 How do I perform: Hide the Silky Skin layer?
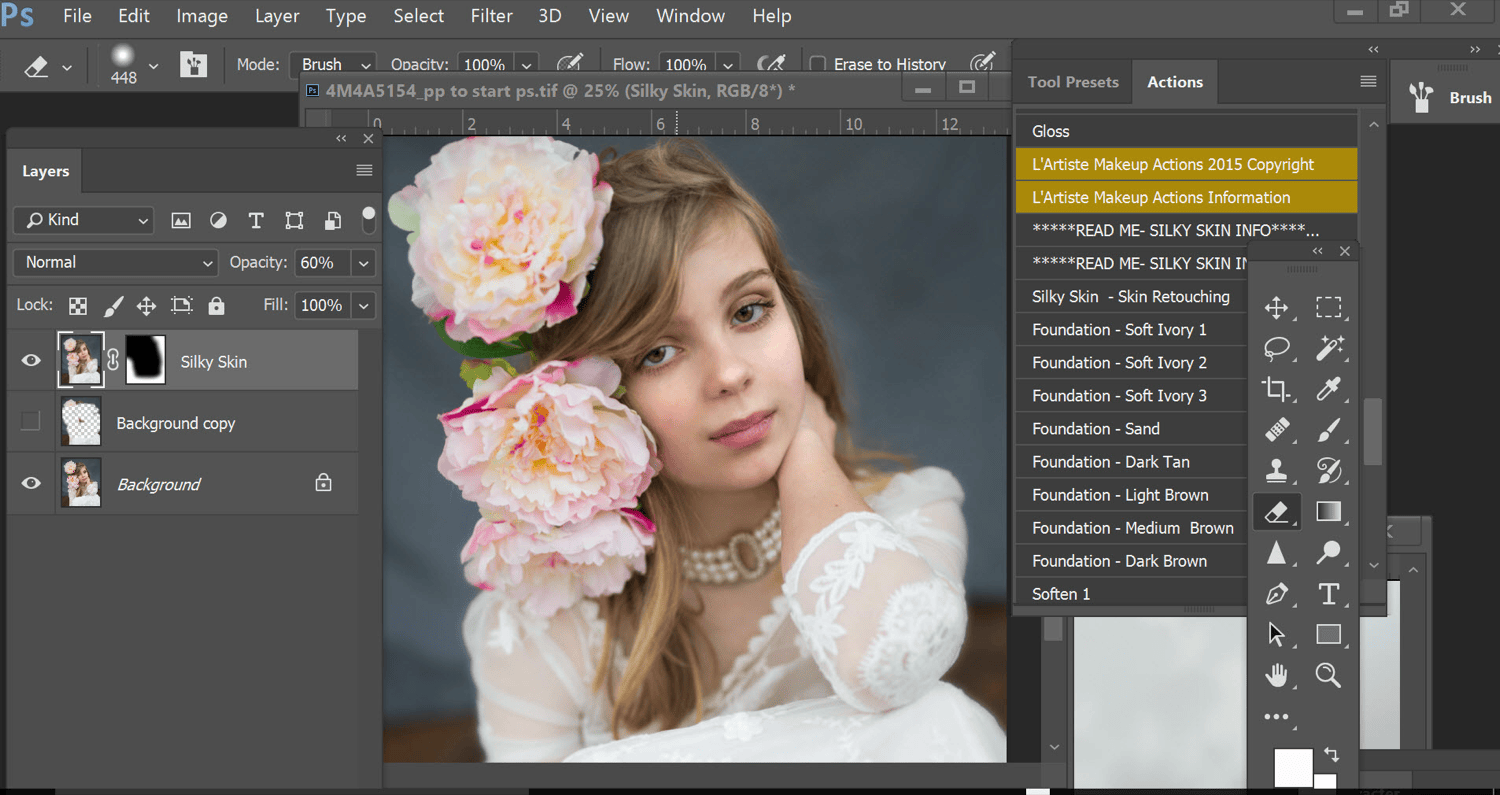coord(31,360)
